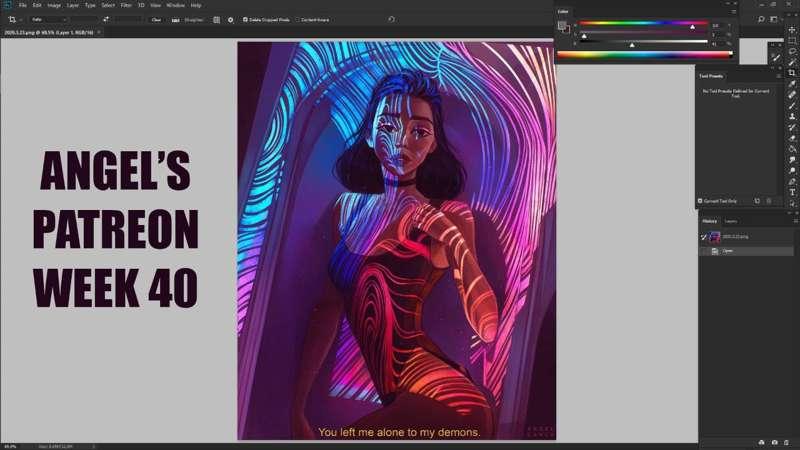This screenshot has width=800, height=450.
Task: Click the brightness value input field
Action: tap(717, 44)
